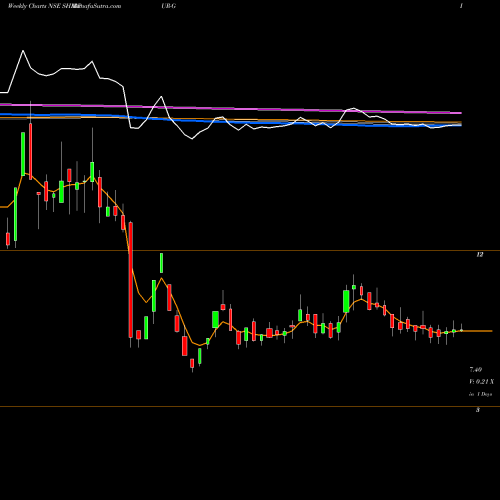
Task: Click the "in 1 Days" text
Action: (x=480, y=394)
